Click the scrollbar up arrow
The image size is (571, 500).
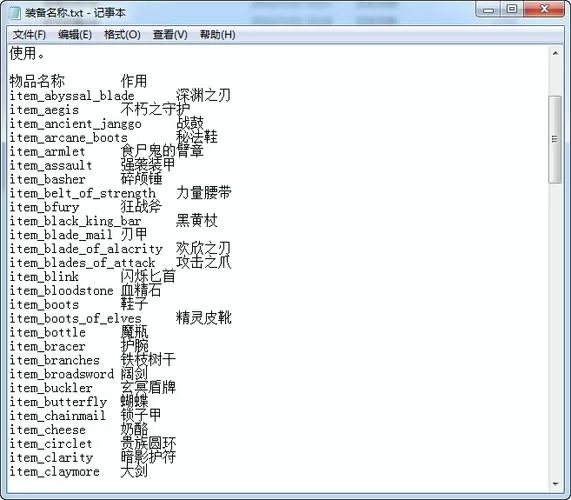click(x=555, y=54)
